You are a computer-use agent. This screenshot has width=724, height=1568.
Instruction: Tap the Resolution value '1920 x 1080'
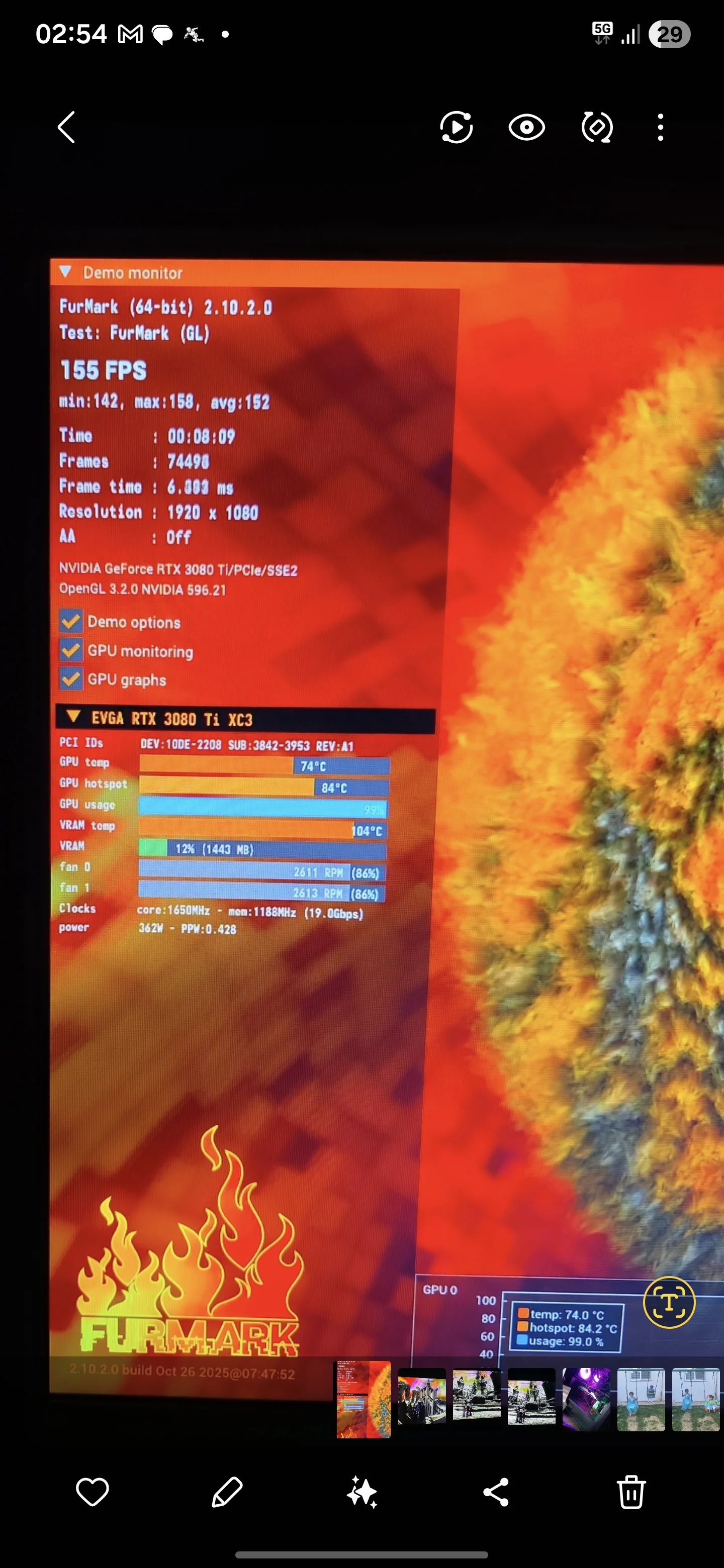213,513
